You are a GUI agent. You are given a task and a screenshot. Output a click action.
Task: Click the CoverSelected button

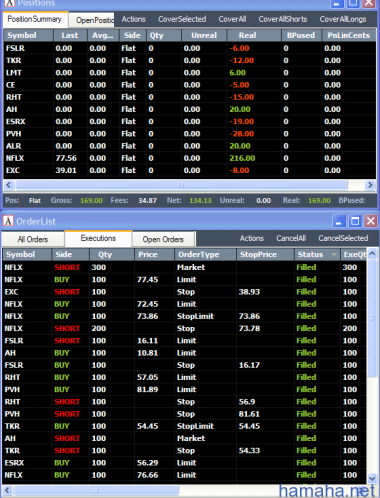(x=182, y=19)
